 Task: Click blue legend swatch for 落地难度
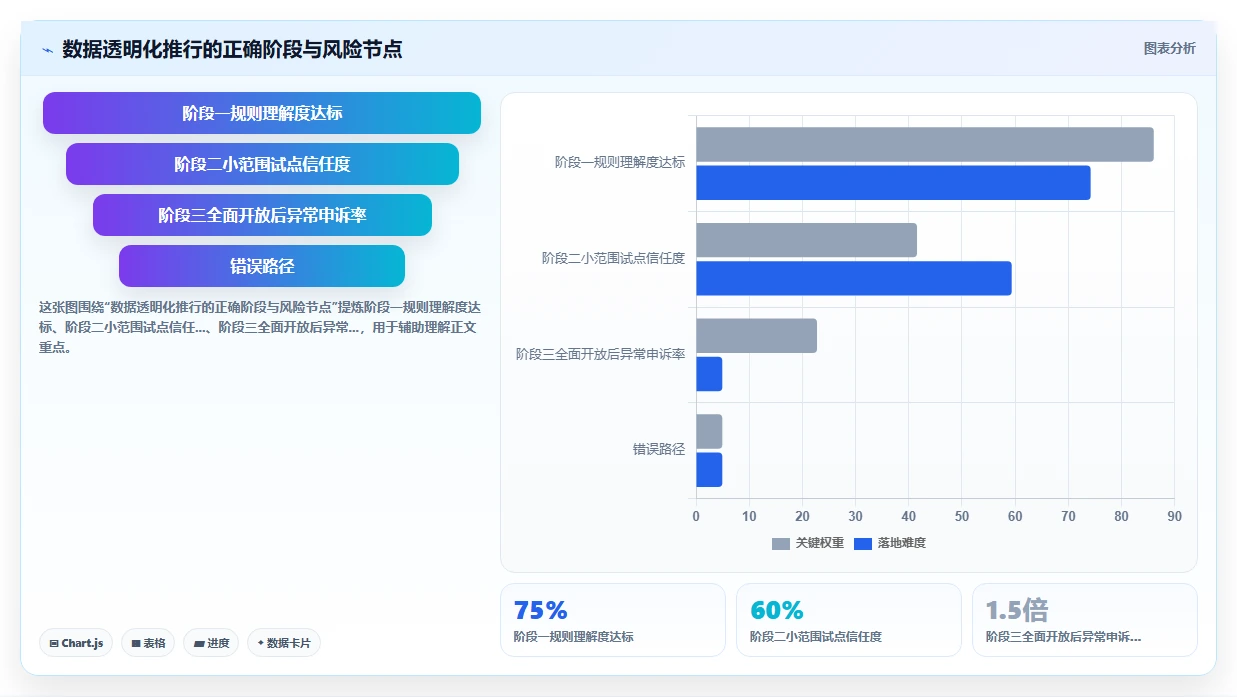863,544
